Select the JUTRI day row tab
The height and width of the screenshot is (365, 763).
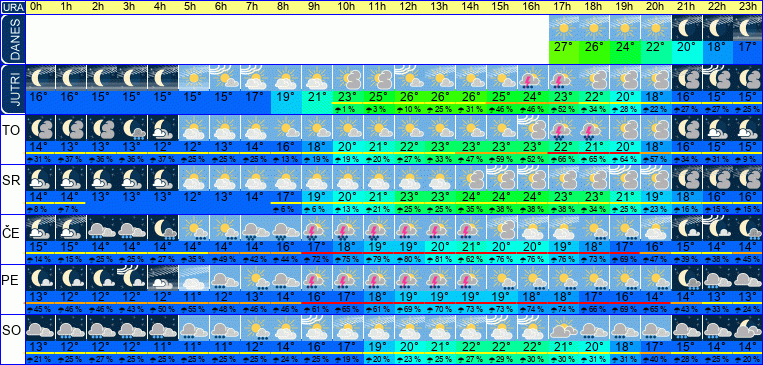[12, 89]
